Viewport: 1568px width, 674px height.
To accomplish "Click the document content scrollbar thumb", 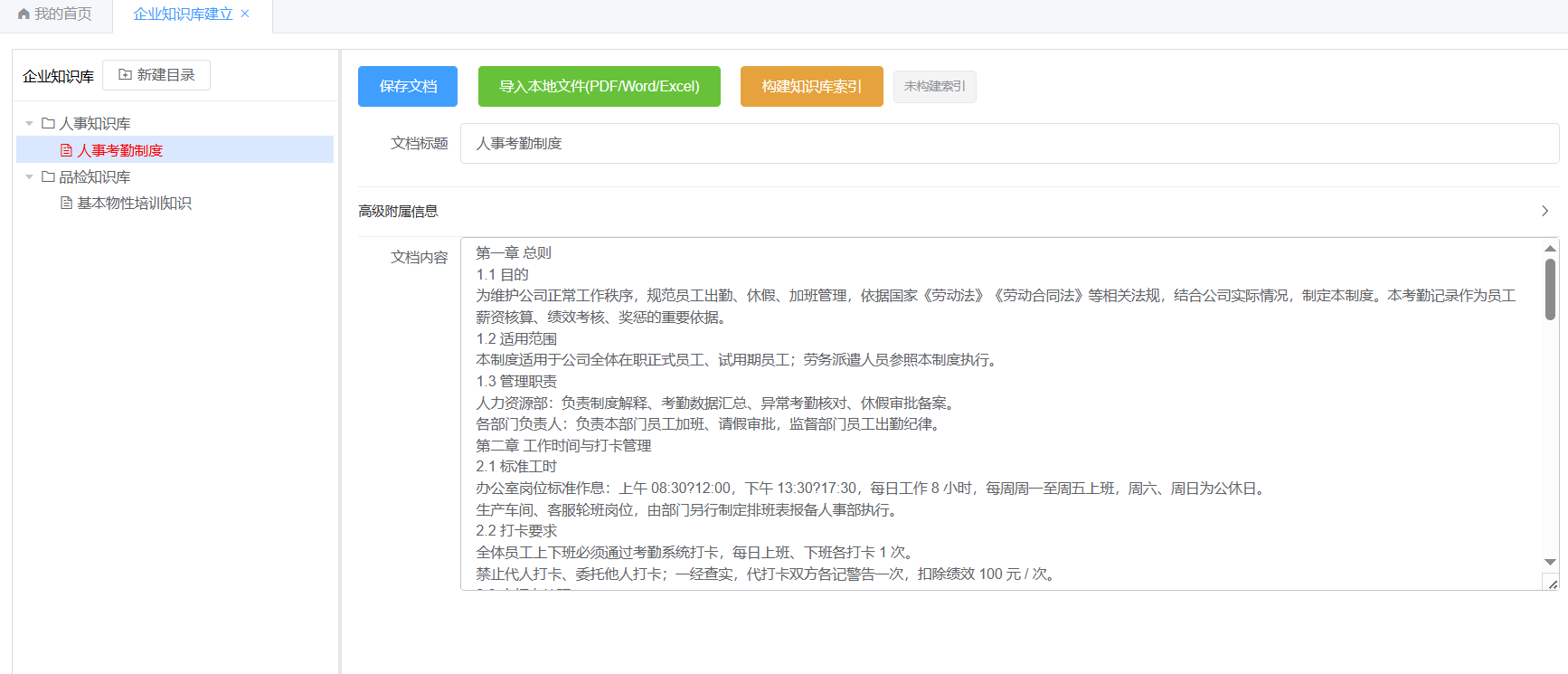I will [1551, 290].
